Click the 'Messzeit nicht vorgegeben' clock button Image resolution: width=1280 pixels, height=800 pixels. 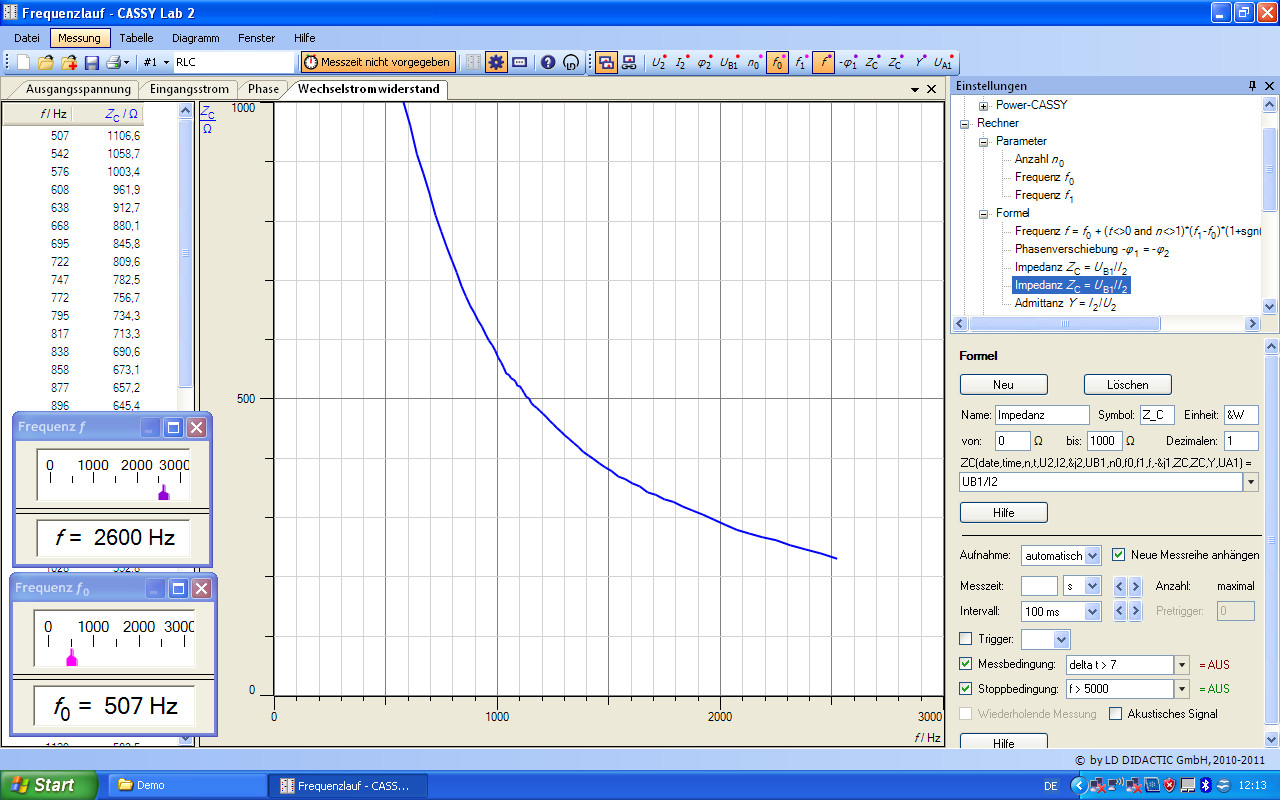378,62
